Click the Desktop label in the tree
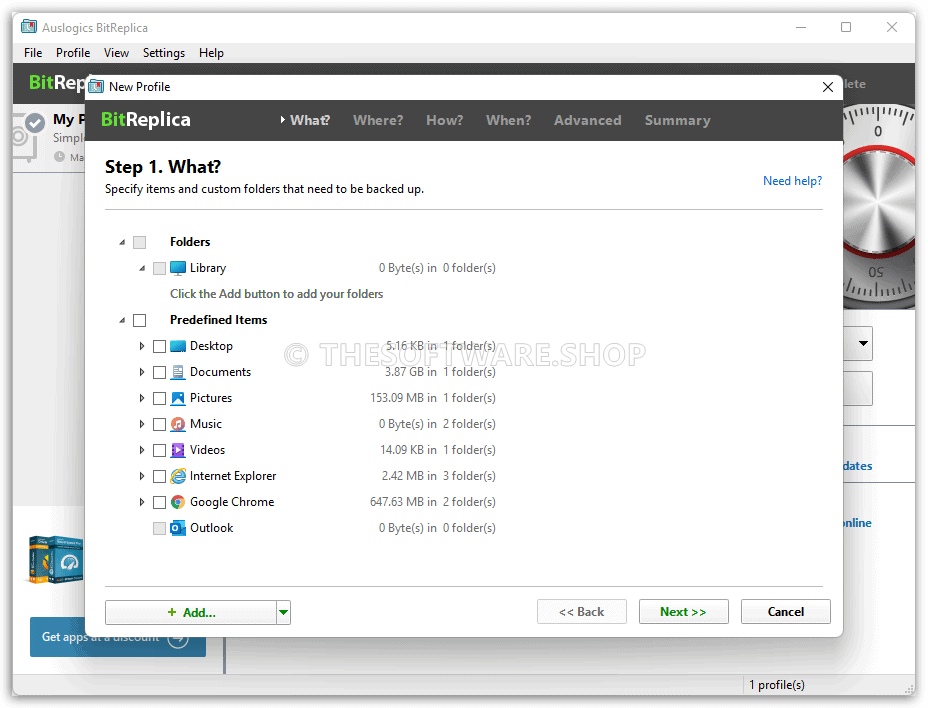Image resolution: width=928 pixels, height=708 pixels. point(211,346)
